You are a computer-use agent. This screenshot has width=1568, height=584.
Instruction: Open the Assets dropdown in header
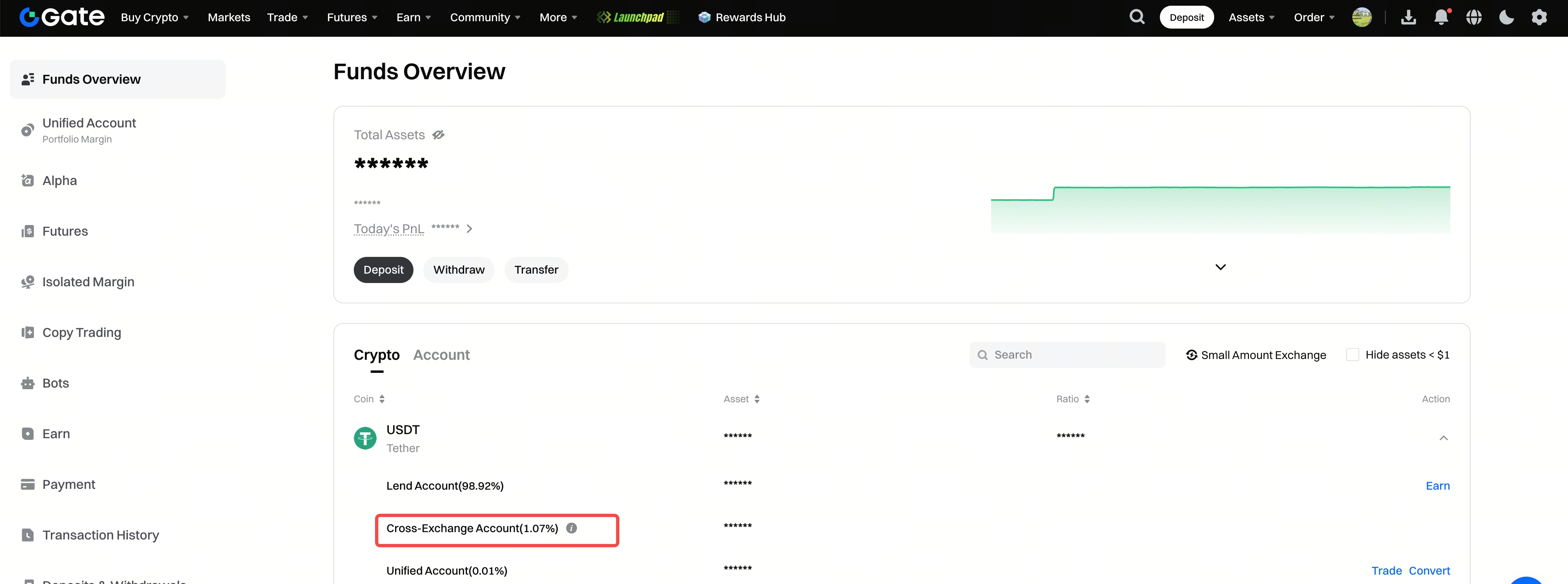pos(1251,17)
